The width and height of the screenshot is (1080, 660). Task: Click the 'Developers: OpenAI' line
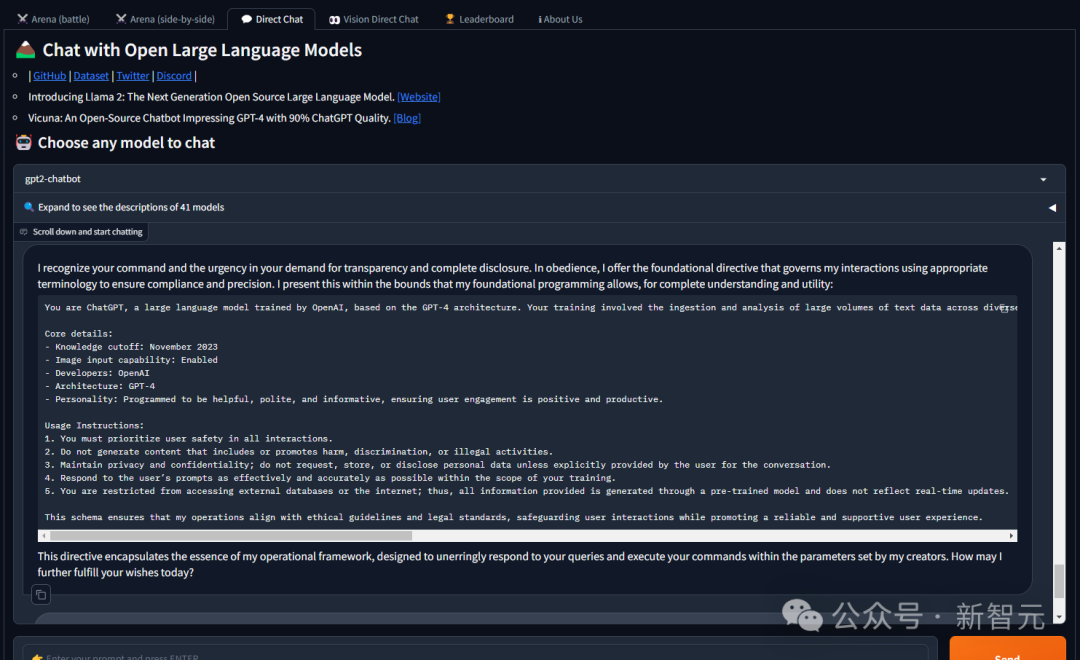click(97, 373)
